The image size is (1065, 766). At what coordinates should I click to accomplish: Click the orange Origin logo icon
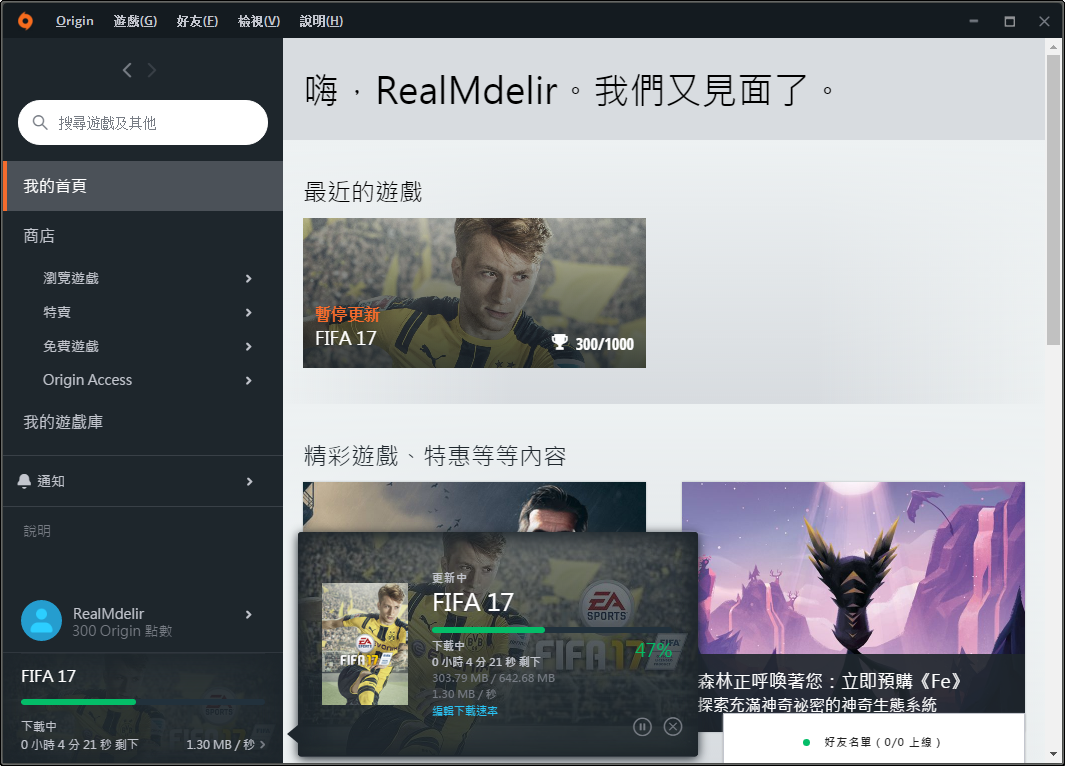25,21
